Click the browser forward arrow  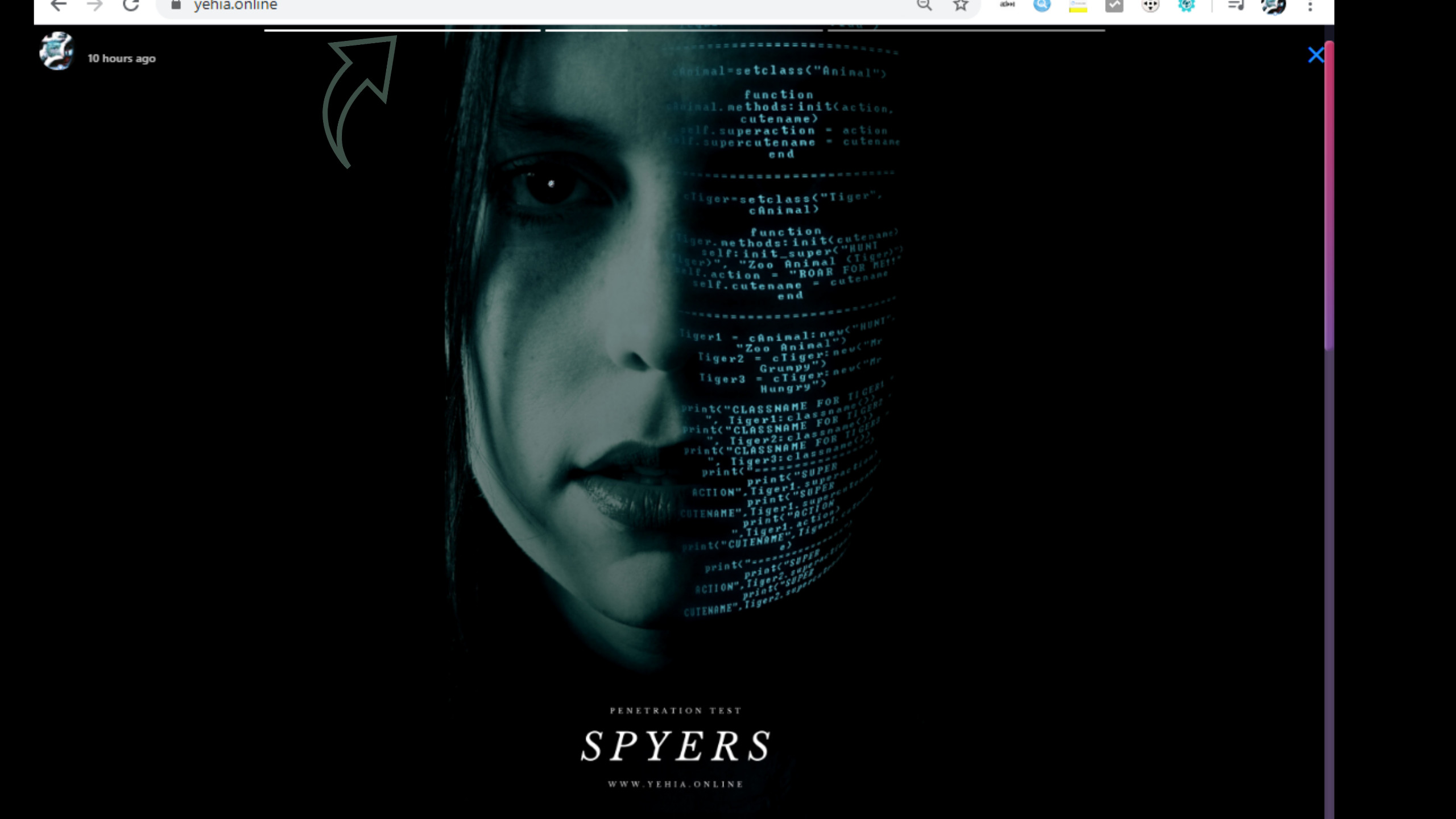tap(95, 6)
